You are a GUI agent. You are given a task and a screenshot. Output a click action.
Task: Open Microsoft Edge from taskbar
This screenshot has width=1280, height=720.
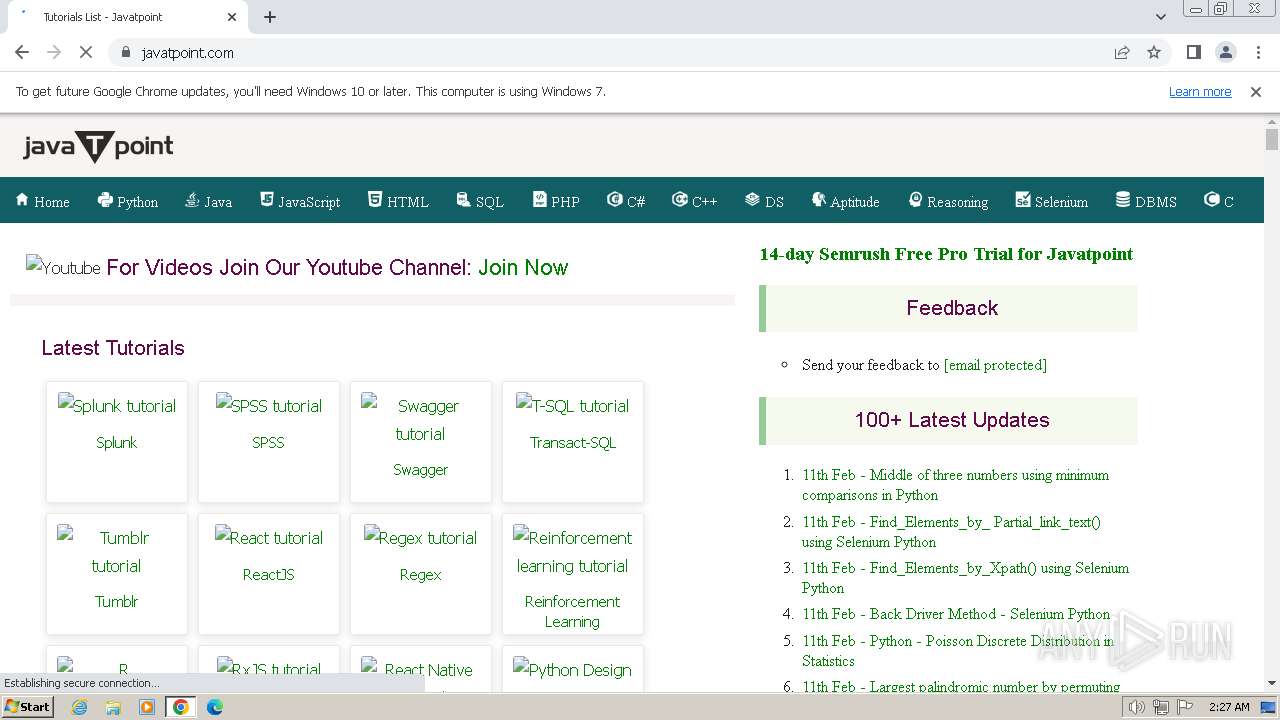[214, 707]
